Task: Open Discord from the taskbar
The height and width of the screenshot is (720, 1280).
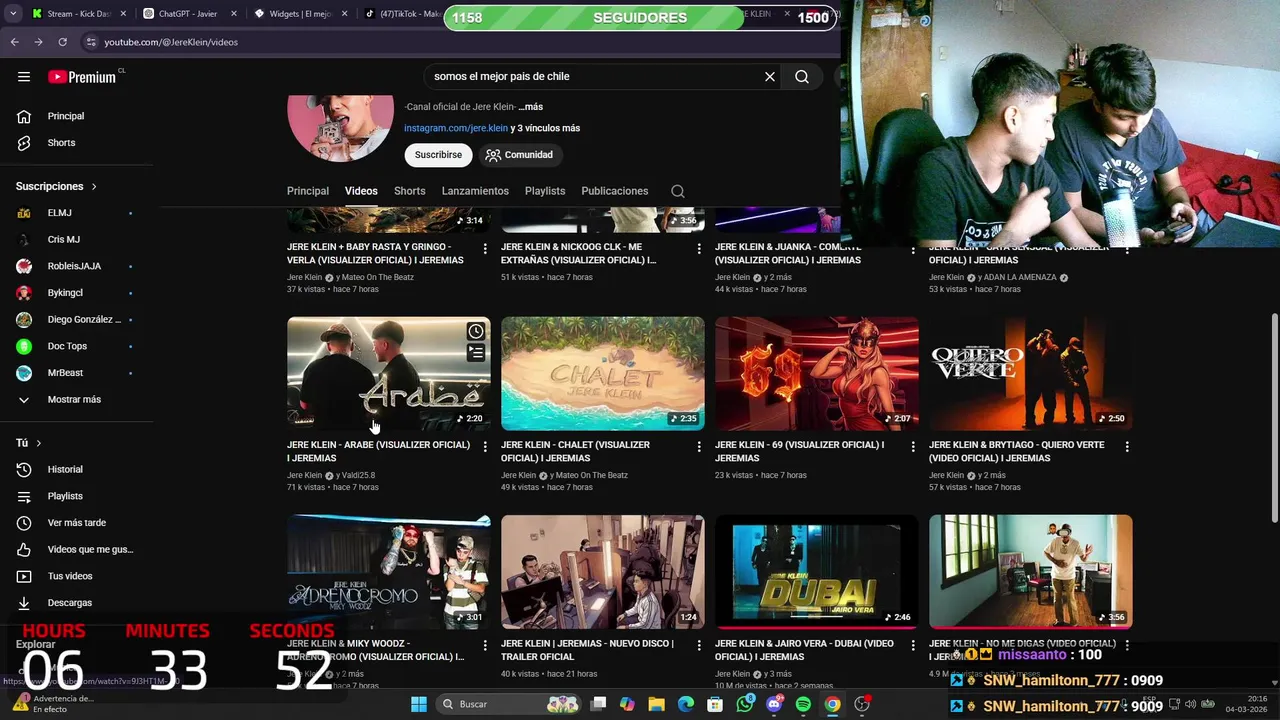Action: click(x=774, y=704)
